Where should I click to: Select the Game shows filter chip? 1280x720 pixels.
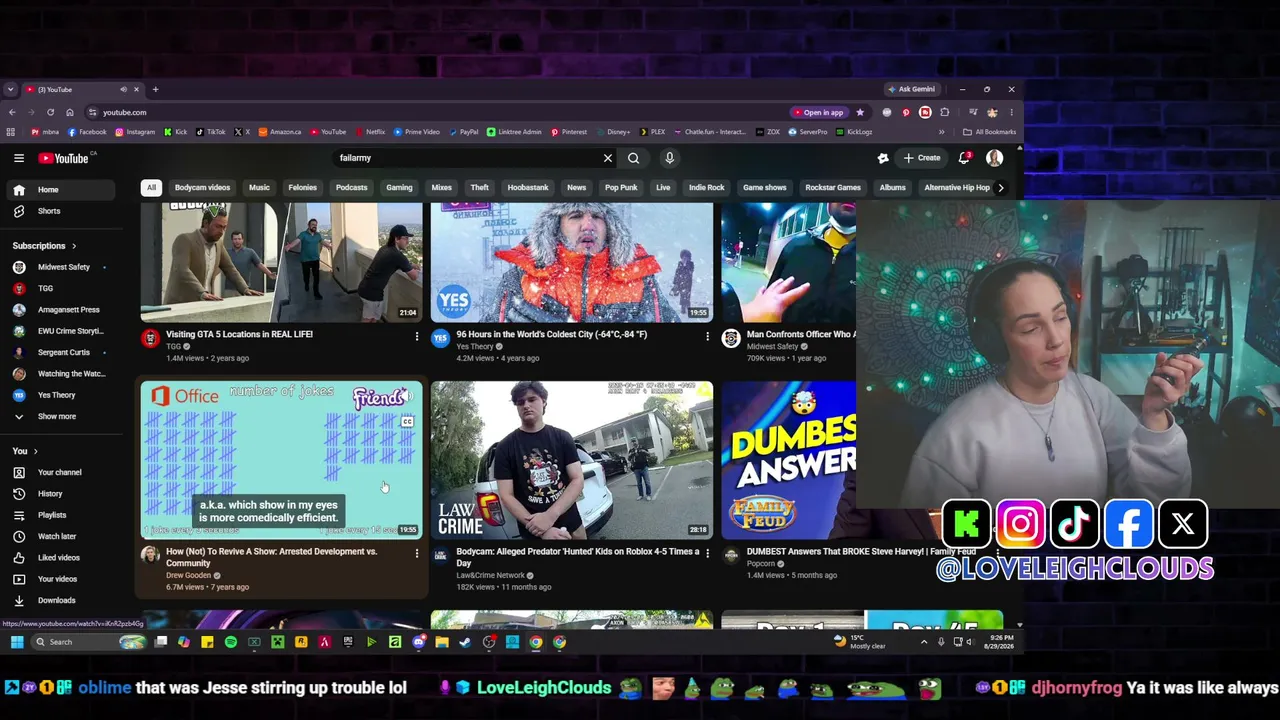pos(764,187)
